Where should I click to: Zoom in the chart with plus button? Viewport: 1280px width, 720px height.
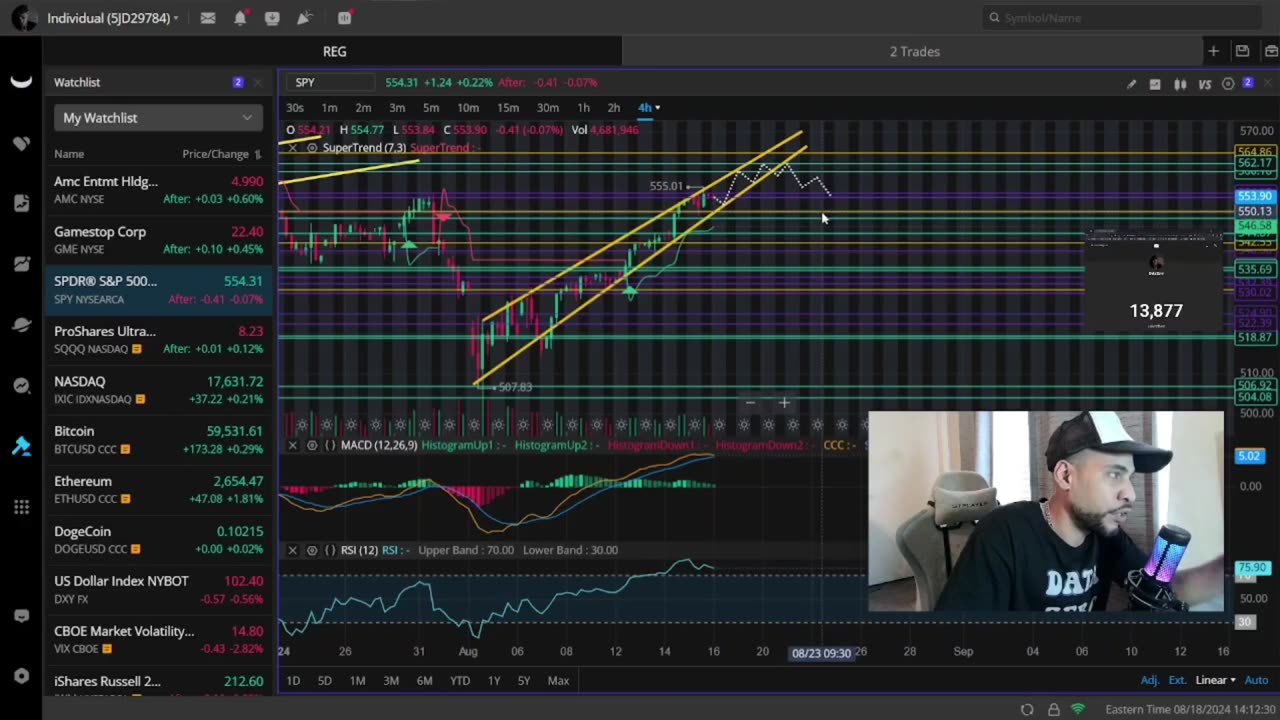[784, 403]
